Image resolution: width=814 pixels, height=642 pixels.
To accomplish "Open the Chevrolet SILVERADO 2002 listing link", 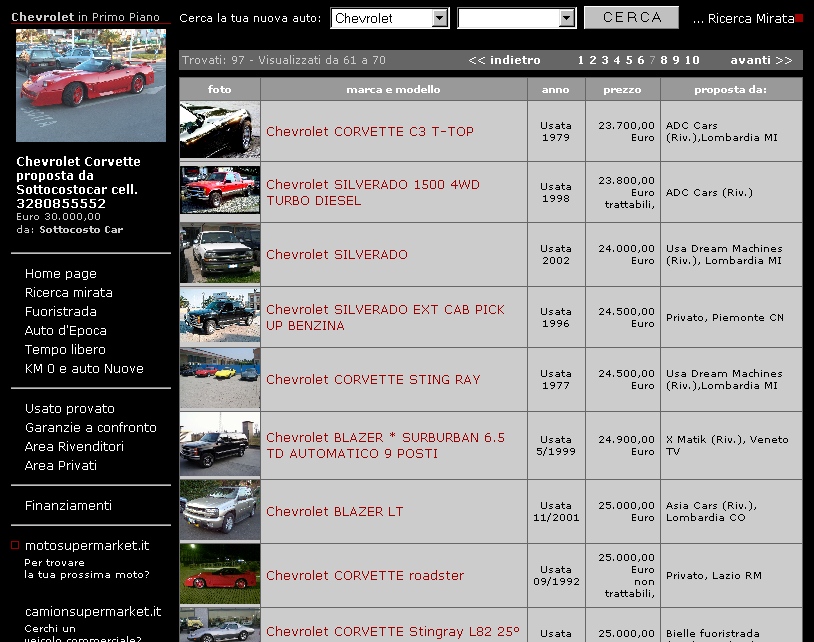I will point(337,255).
